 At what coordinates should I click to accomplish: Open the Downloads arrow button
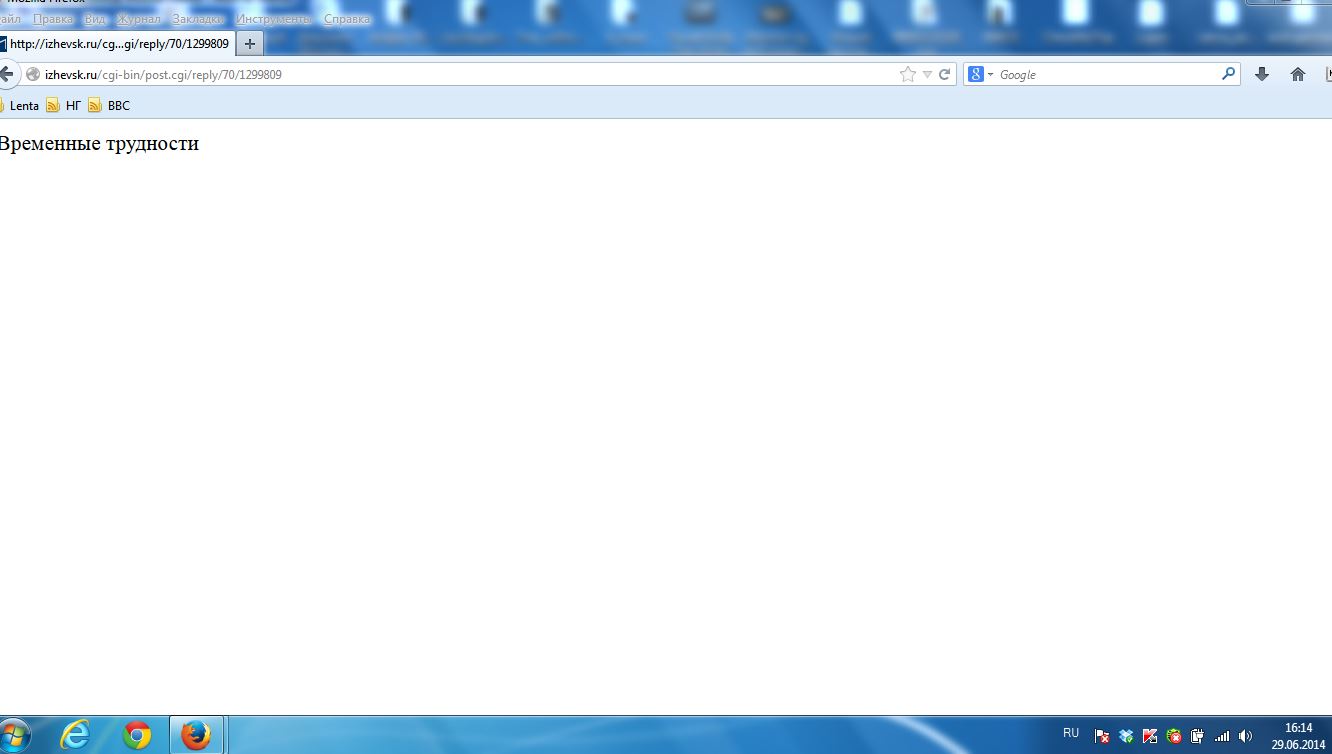[x=1262, y=74]
